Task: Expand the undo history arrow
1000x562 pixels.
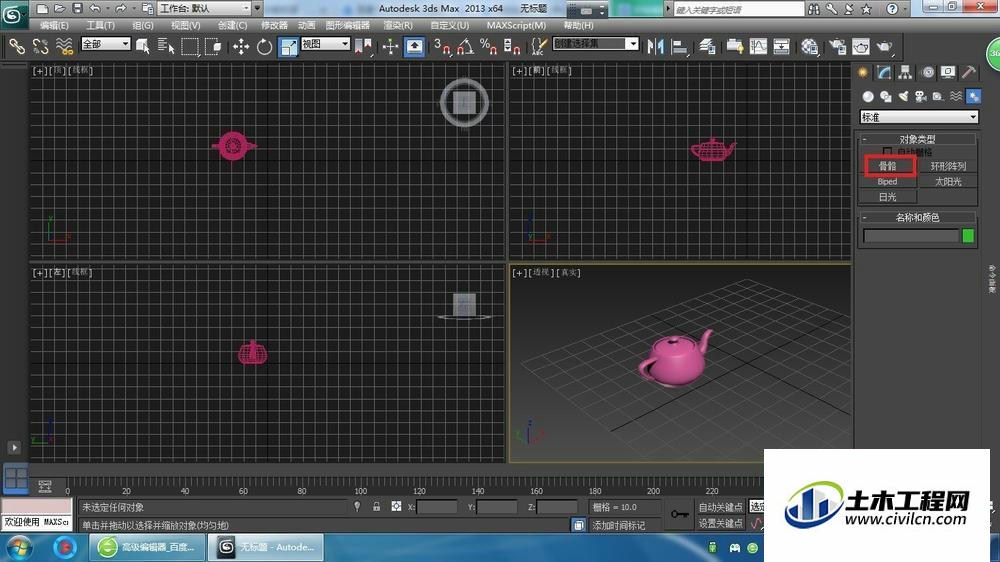Action: pos(108,9)
